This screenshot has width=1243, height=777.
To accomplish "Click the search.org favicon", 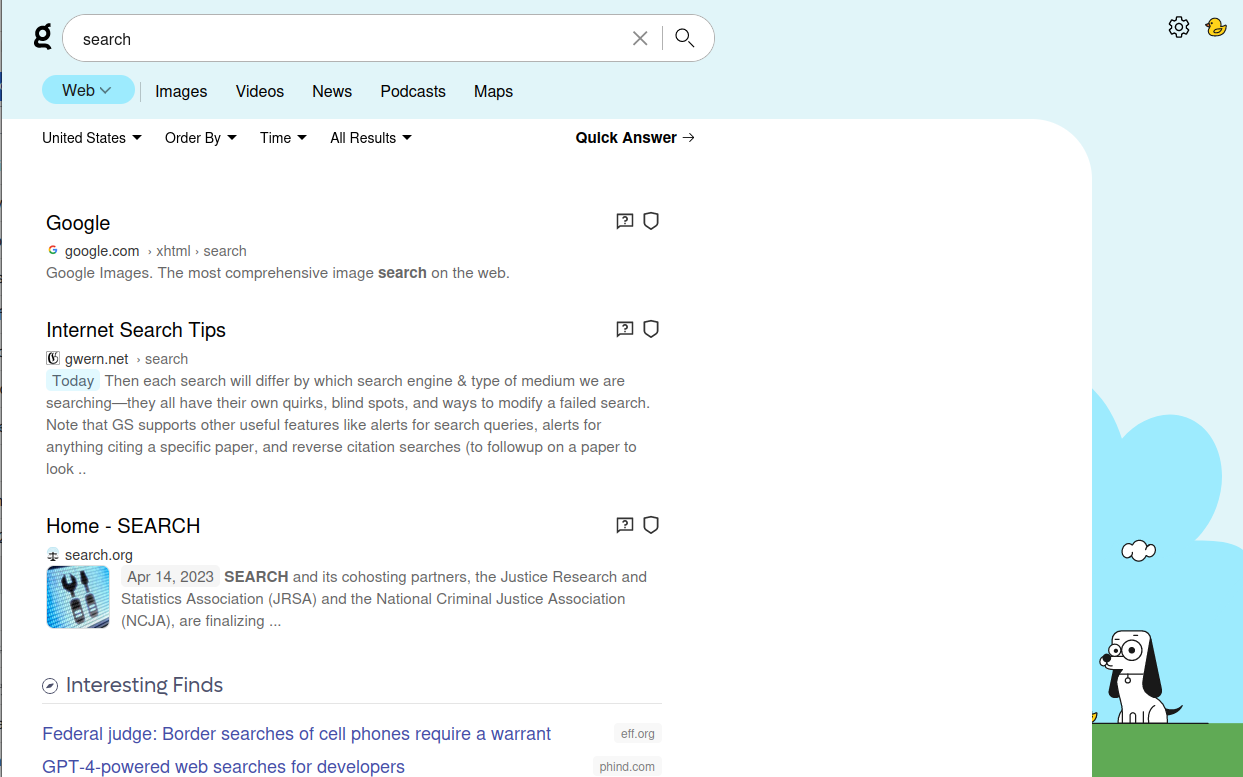I will point(53,554).
